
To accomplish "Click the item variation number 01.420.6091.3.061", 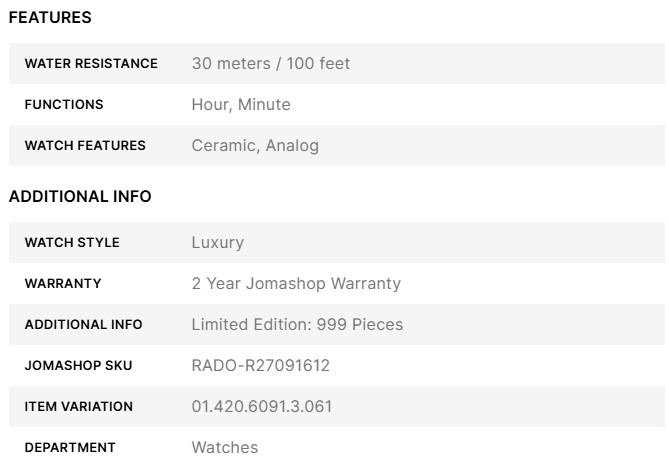I will tap(262, 407).
